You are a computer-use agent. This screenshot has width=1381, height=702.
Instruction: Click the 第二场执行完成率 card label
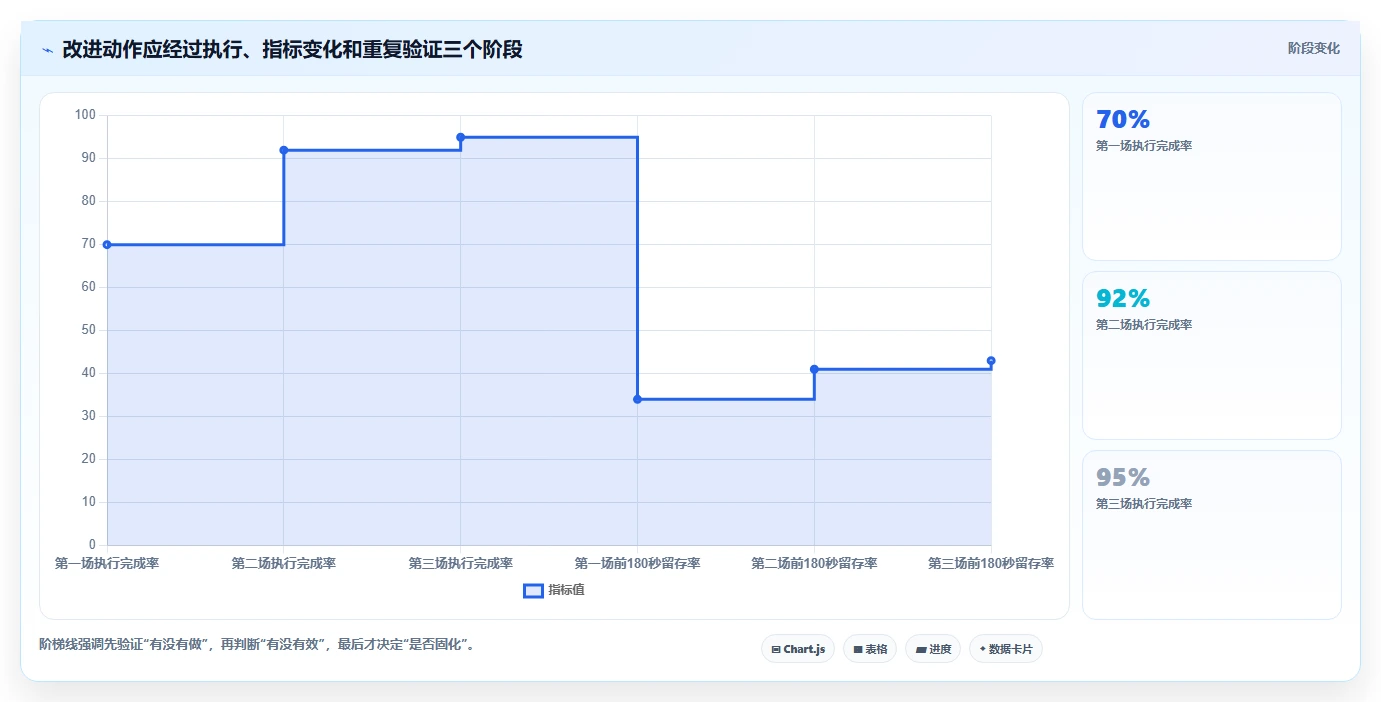click(1144, 325)
